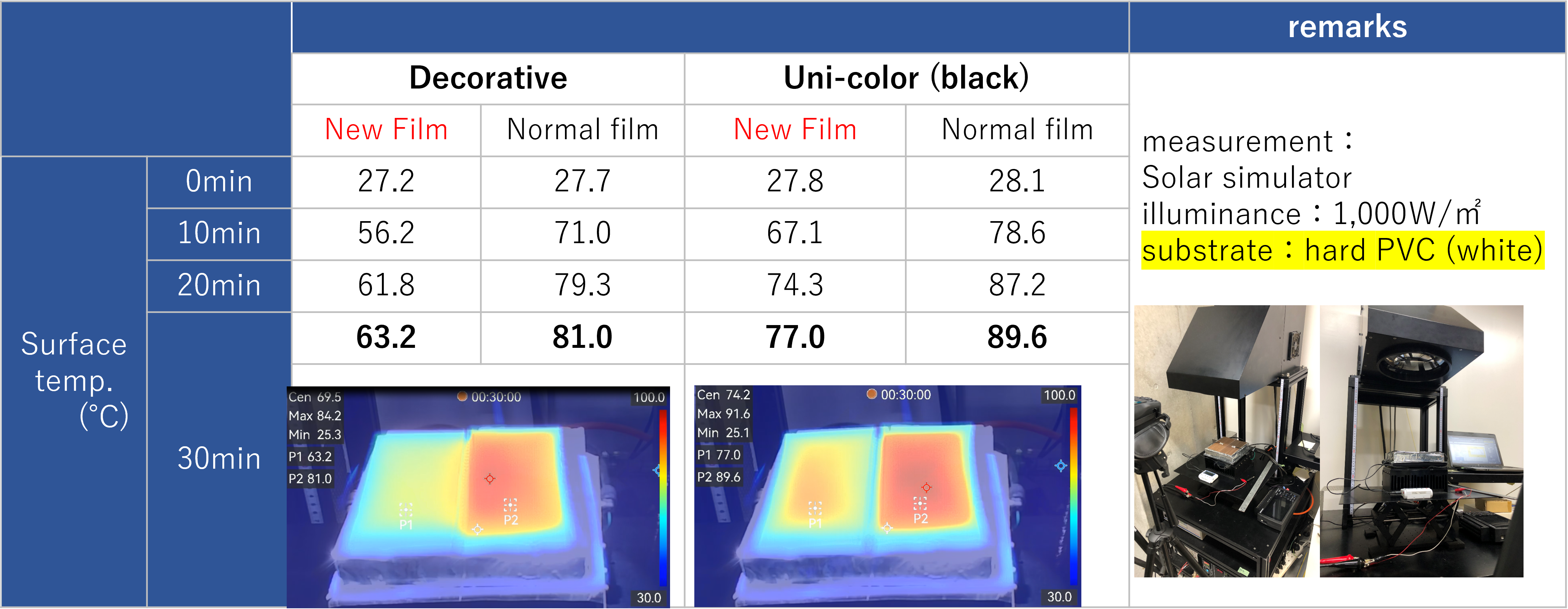Screen dimensions: 1568x609
Task: Click P2 marker in right thermal image
Action: [920, 503]
